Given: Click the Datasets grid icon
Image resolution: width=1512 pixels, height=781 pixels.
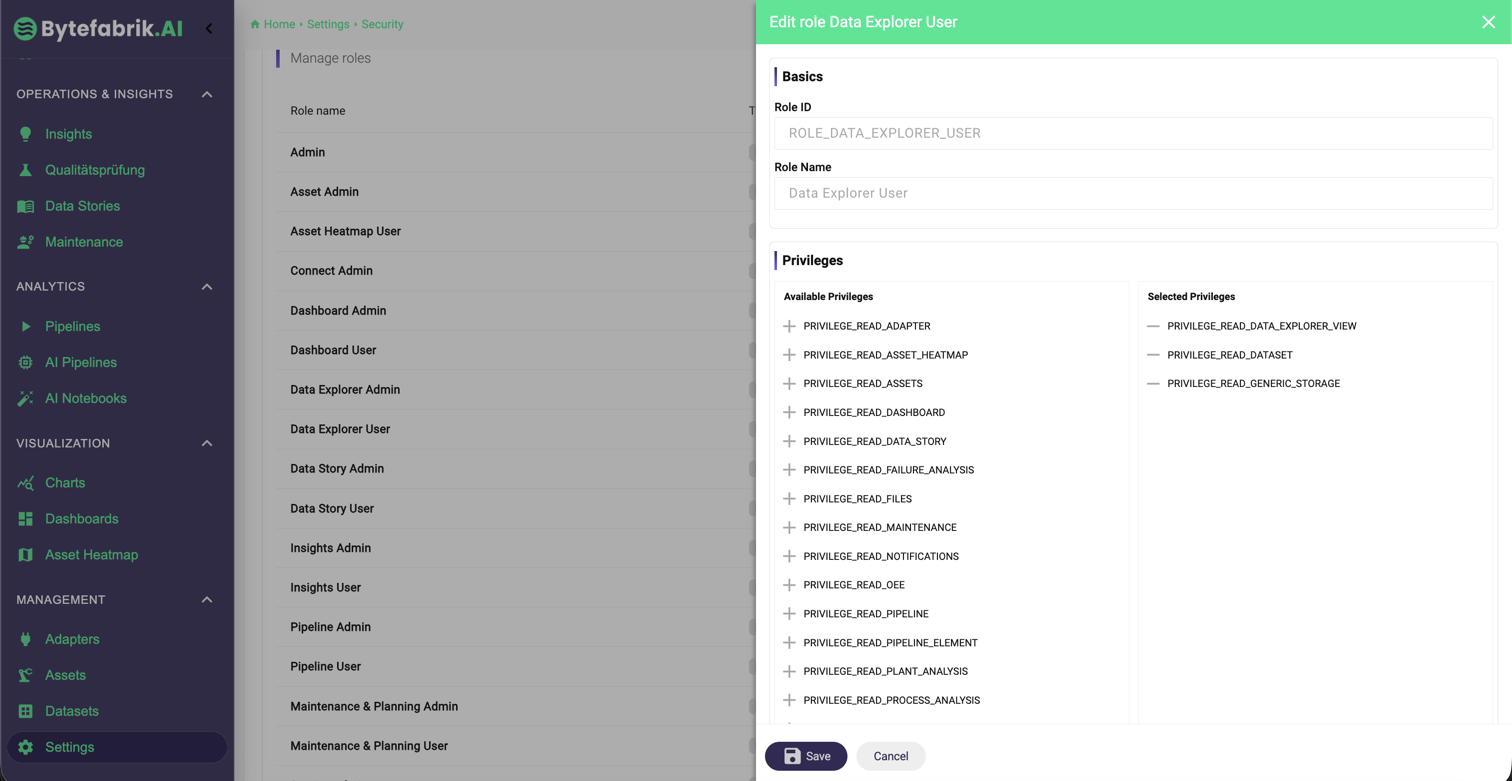Looking at the screenshot, I should coord(26,711).
